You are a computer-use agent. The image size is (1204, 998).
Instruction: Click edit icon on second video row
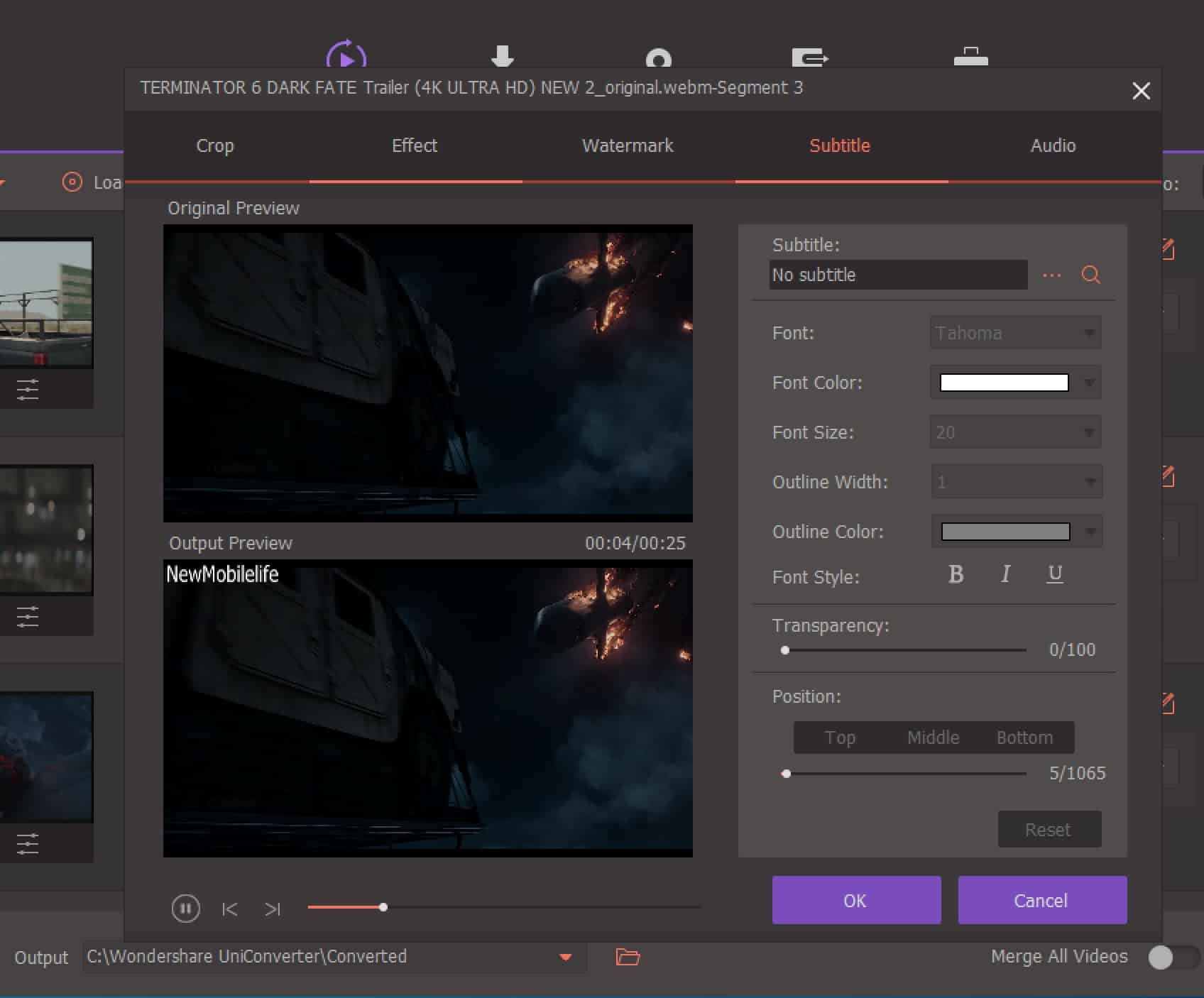click(1168, 476)
